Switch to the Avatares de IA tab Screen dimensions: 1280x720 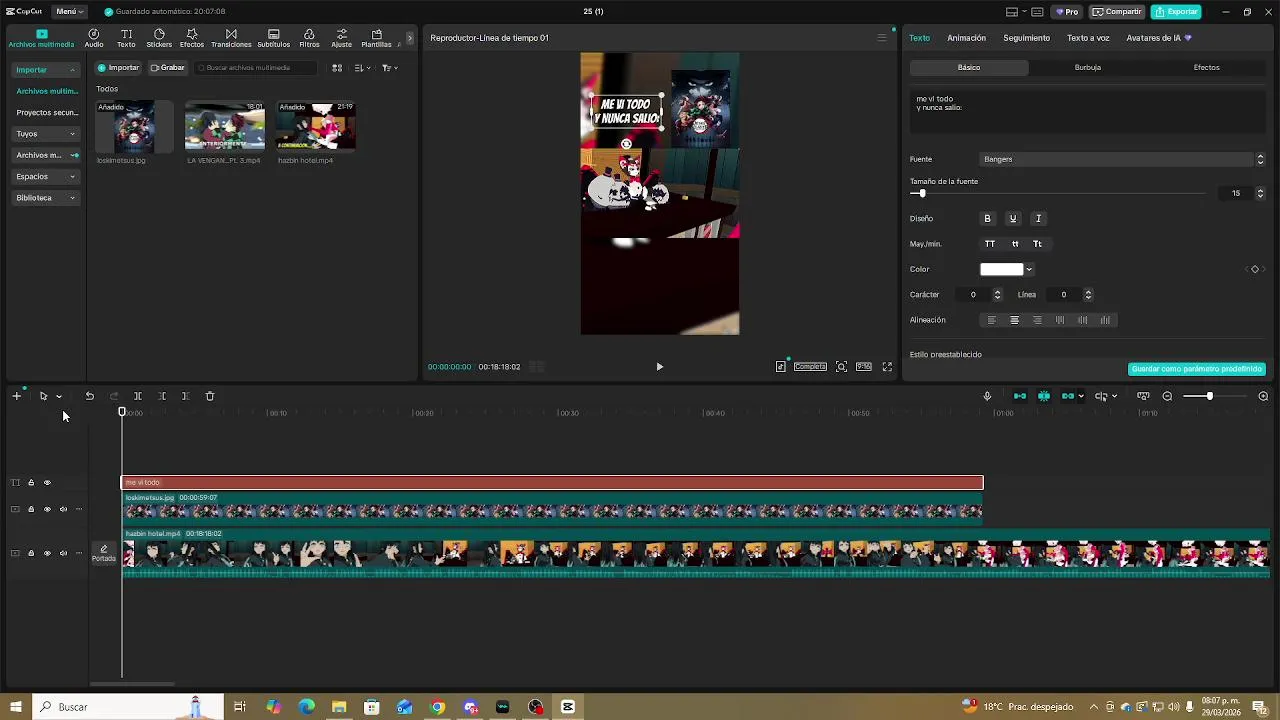(1159, 38)
